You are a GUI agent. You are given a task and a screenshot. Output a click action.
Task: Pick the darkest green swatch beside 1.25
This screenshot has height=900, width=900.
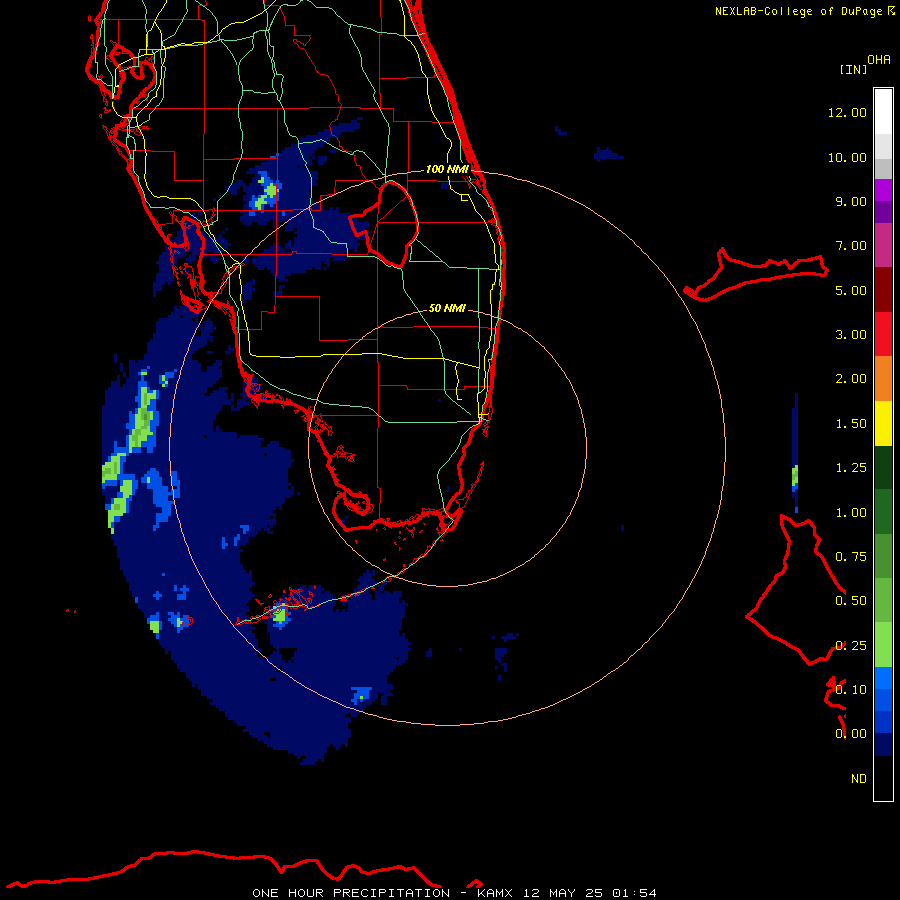click(883, 467)
